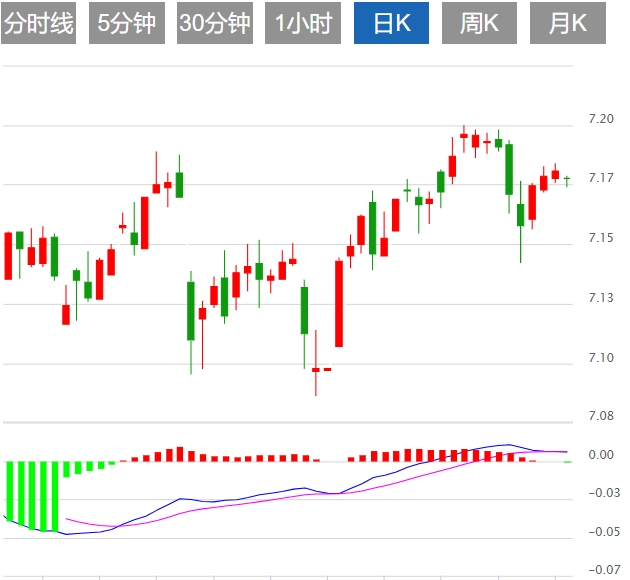The image size is (630, 580).
Task: Select the rightmost candlestick on the chart
Action: 567,180
